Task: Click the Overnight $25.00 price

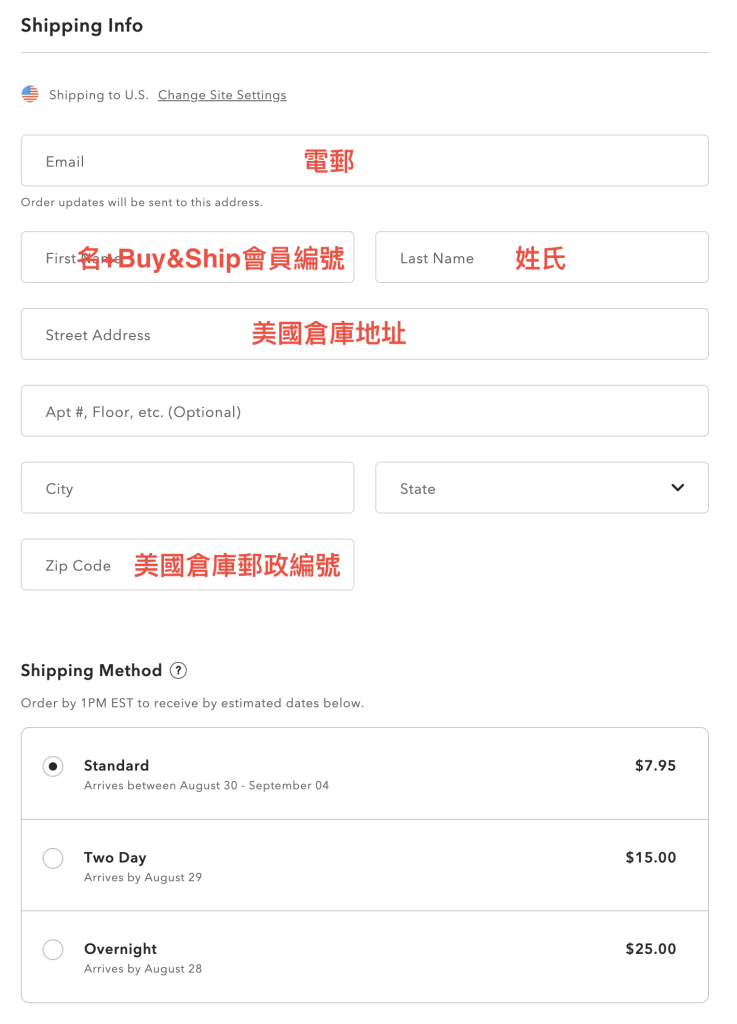Action: (650, 949)
